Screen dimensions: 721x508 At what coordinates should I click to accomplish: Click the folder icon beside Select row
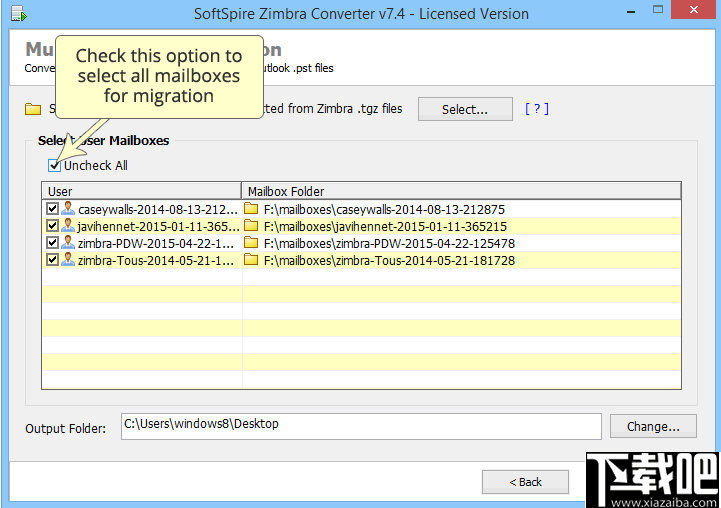[x=33, y=109]
